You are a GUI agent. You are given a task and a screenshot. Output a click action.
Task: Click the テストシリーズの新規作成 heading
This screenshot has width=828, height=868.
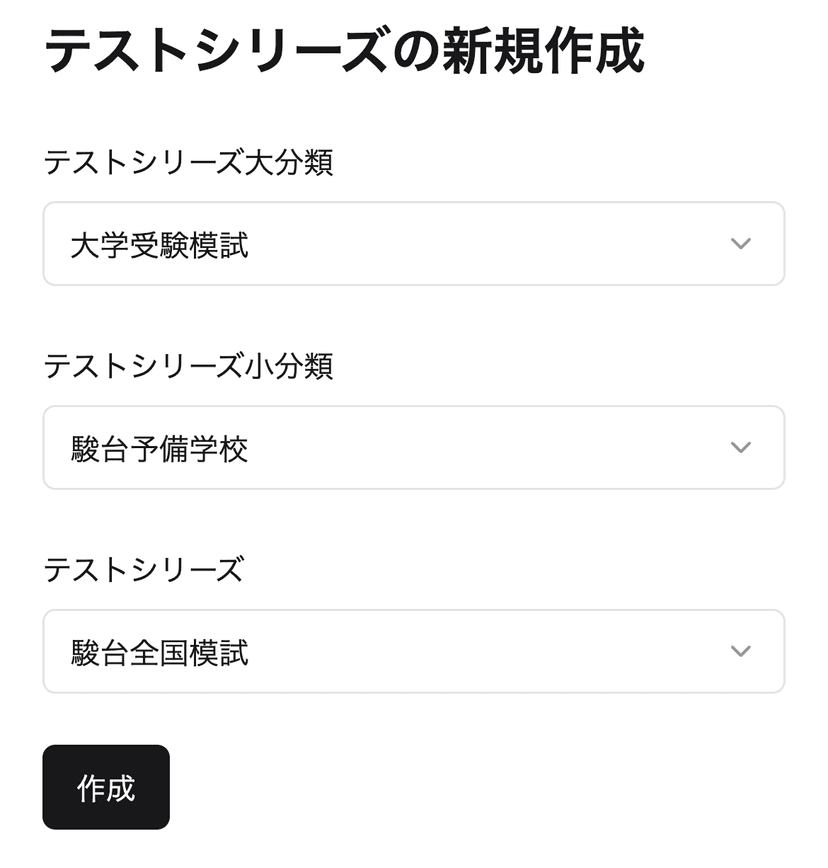(344, 50)
